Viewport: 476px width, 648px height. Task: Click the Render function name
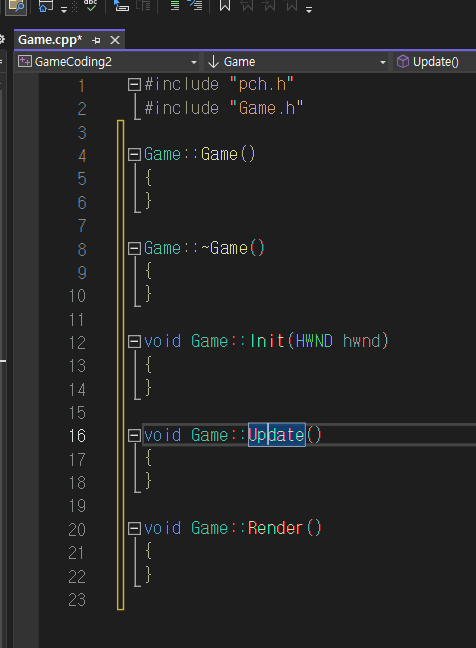pos(275,528)
